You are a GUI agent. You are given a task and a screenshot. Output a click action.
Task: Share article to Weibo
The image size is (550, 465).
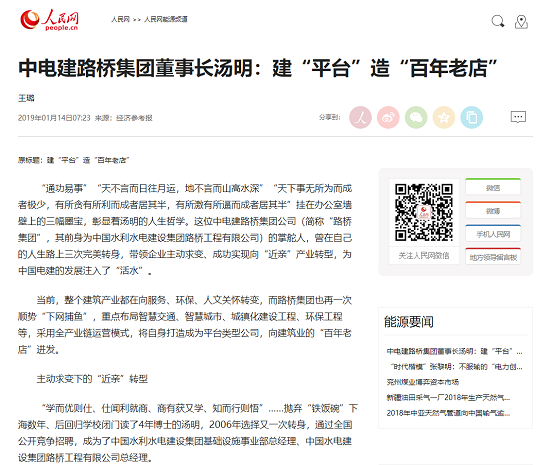(388, 117)
